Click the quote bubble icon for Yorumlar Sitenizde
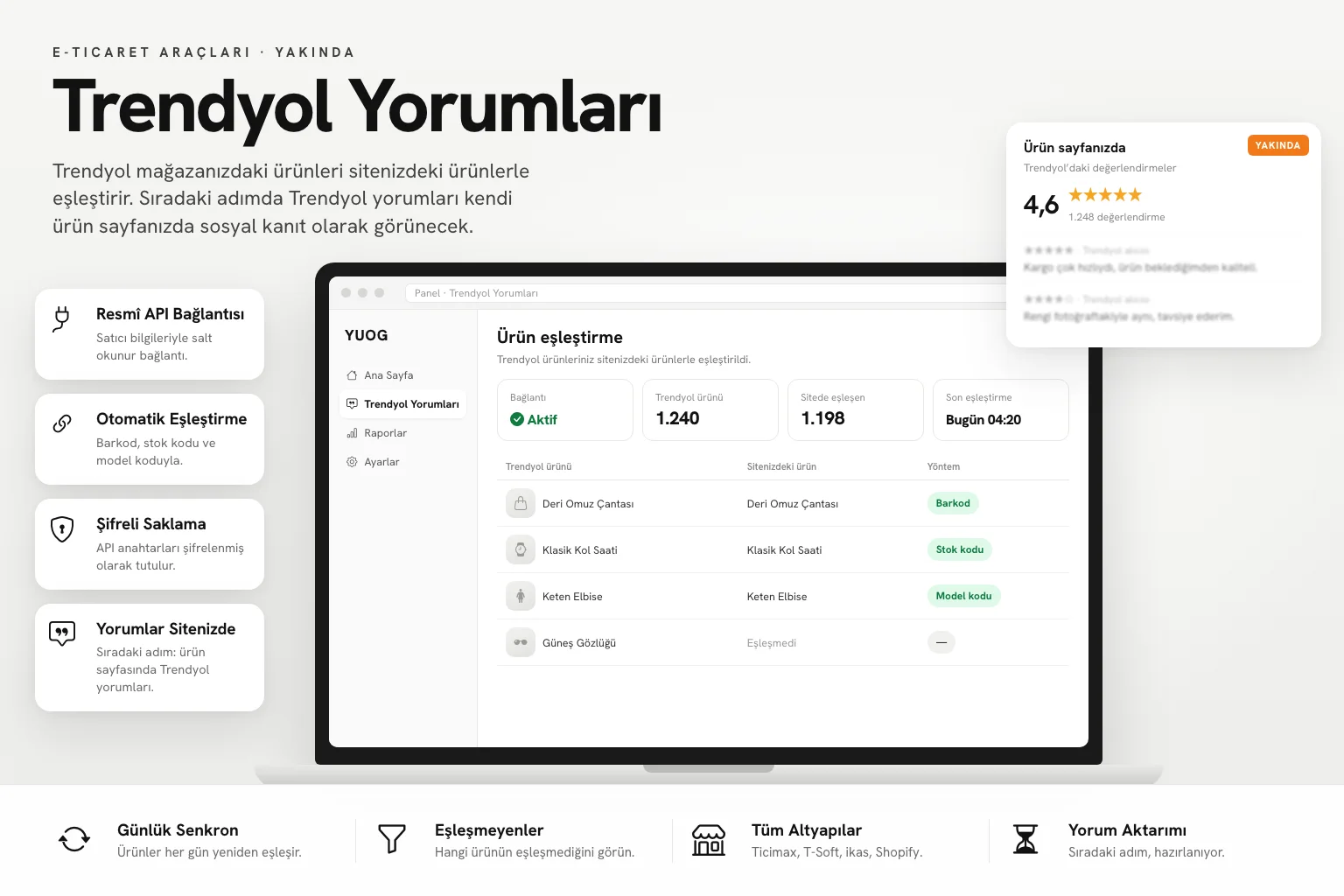 click(62, 633)
